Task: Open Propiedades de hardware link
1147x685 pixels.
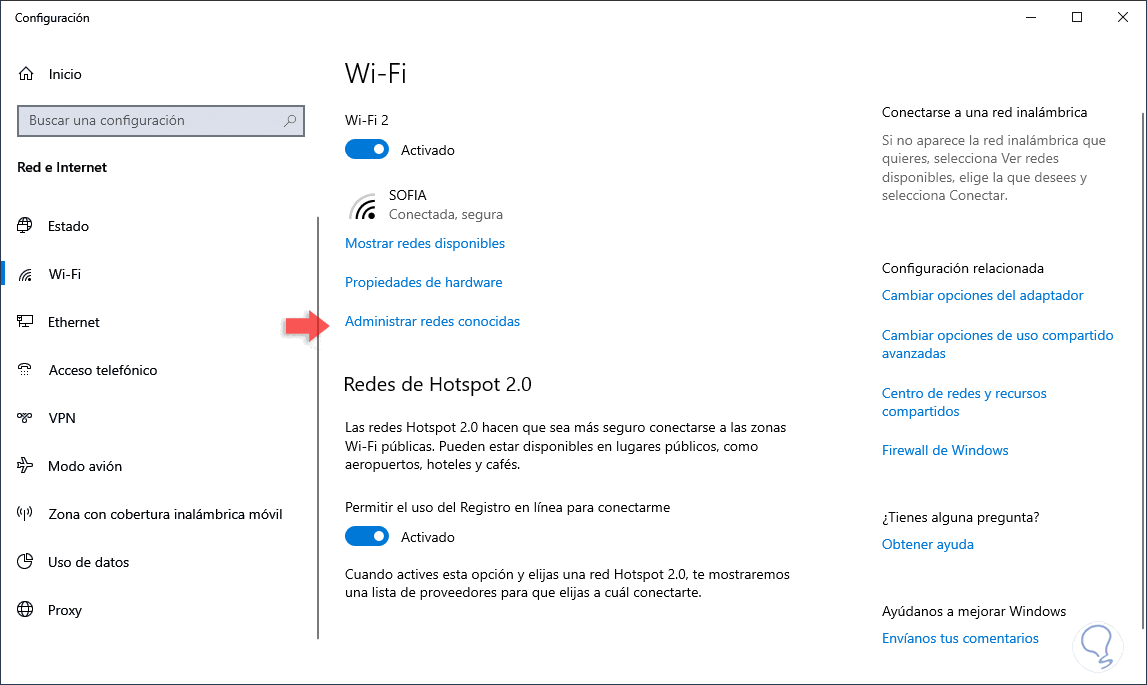Action: [423, 282]
